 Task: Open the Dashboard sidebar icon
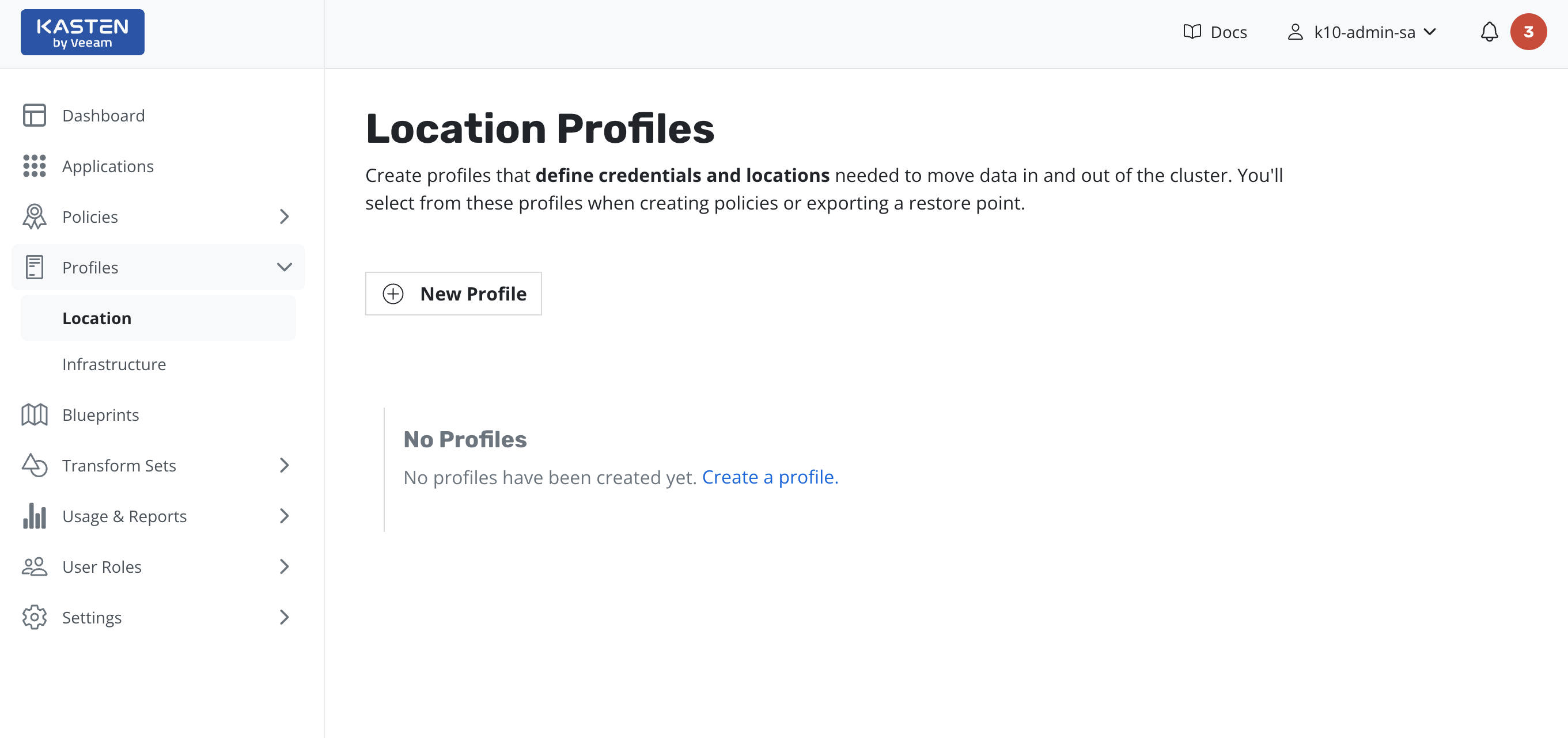34,116
